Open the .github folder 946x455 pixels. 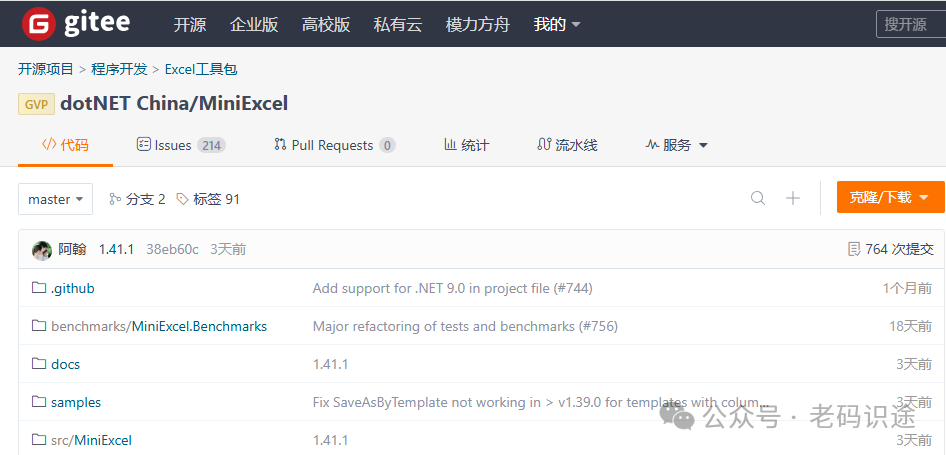(72, 288)
